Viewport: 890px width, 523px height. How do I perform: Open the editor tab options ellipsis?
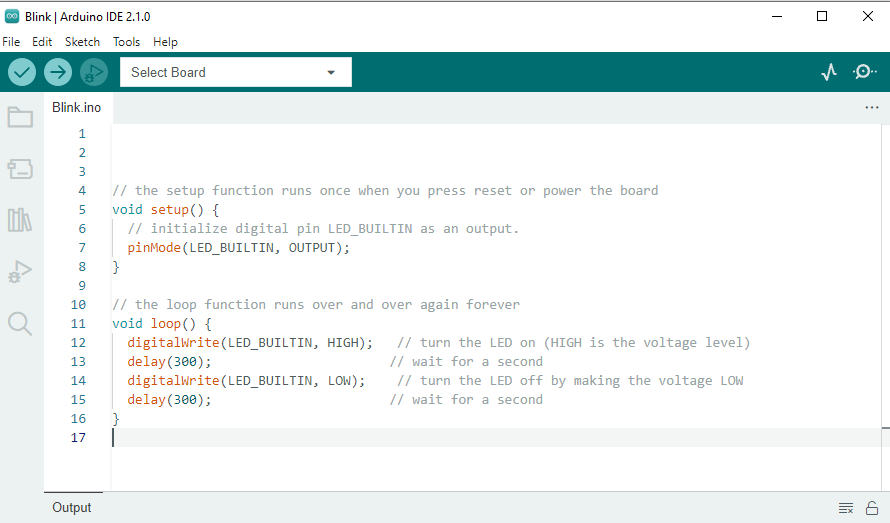click(x=872, y=107)
